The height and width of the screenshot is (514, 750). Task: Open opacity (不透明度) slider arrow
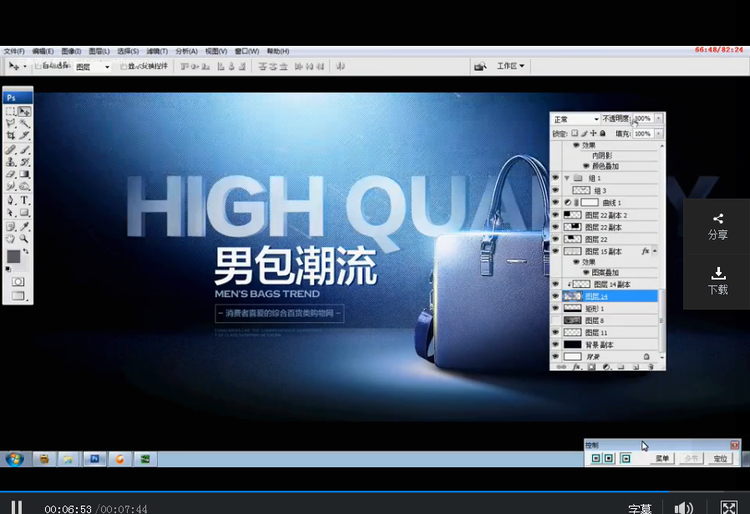click(x=659, y=118)
